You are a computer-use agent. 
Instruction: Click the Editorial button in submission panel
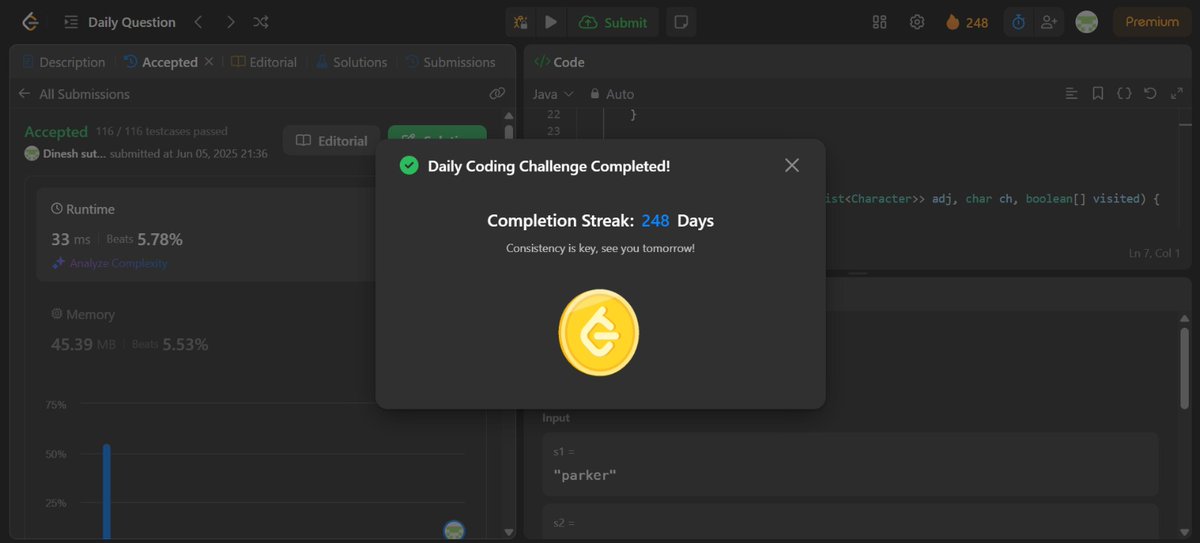pos(332,141)
